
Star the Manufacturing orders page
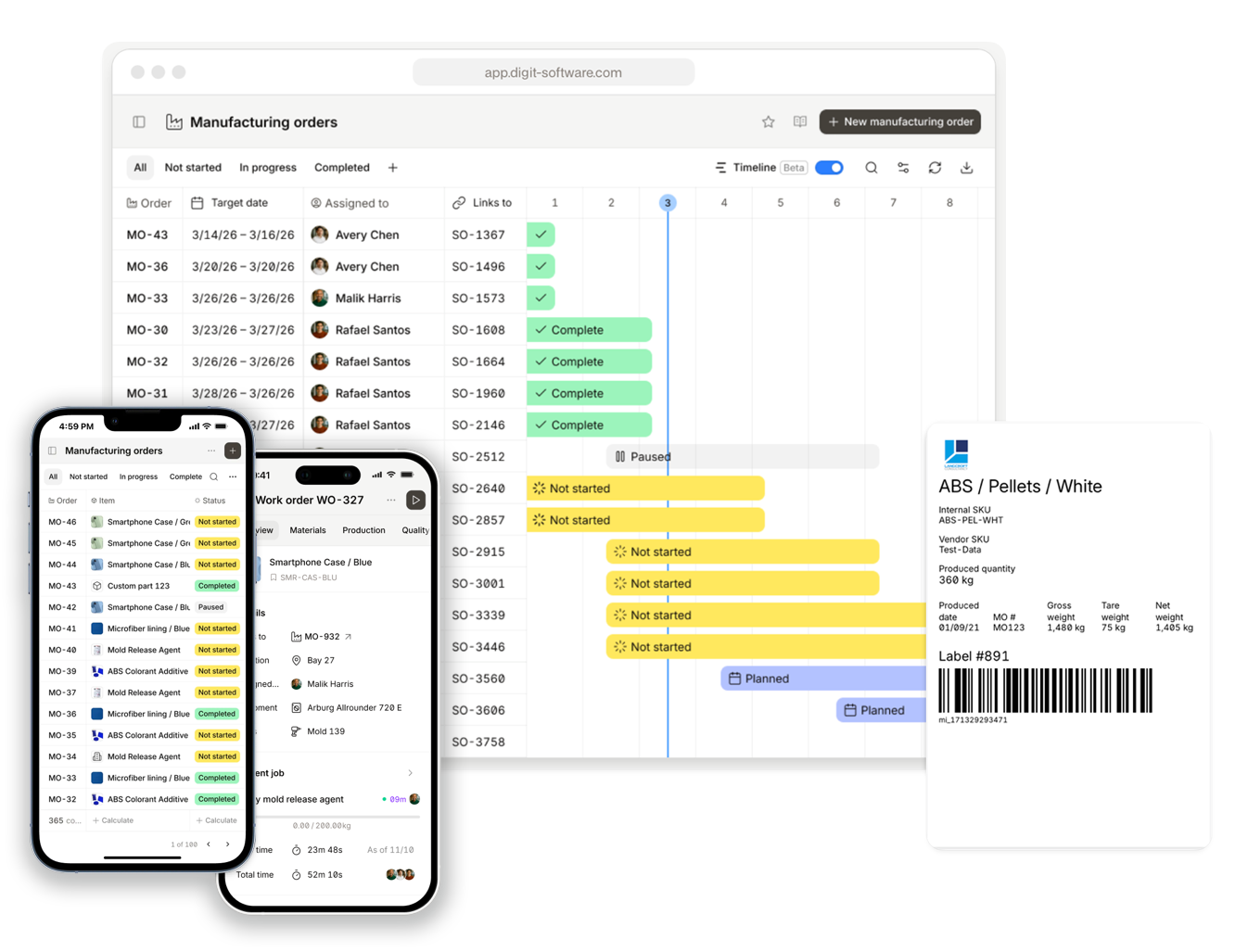pos(768,121)
